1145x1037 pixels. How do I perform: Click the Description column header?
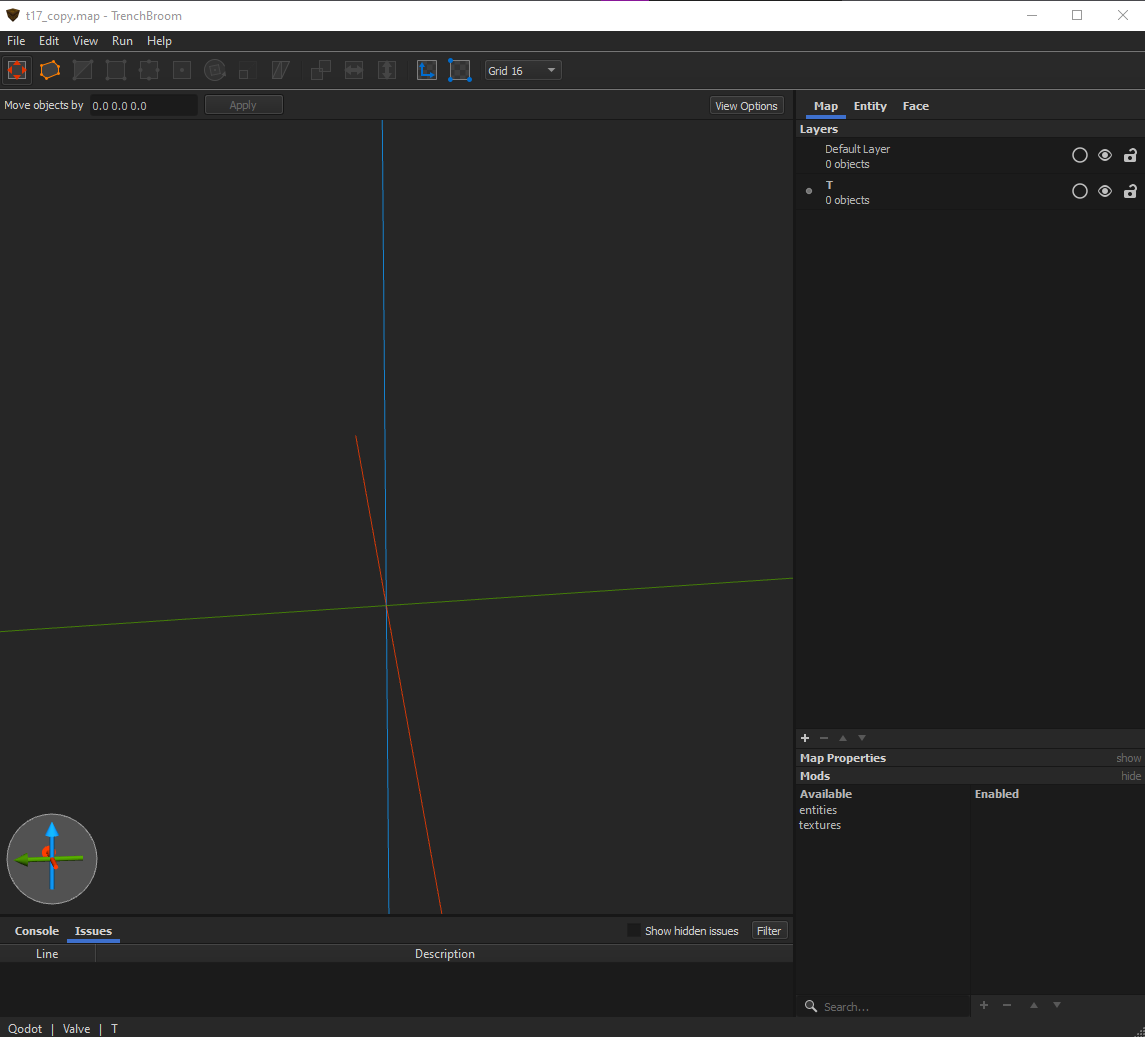click(x=444, y=954)
